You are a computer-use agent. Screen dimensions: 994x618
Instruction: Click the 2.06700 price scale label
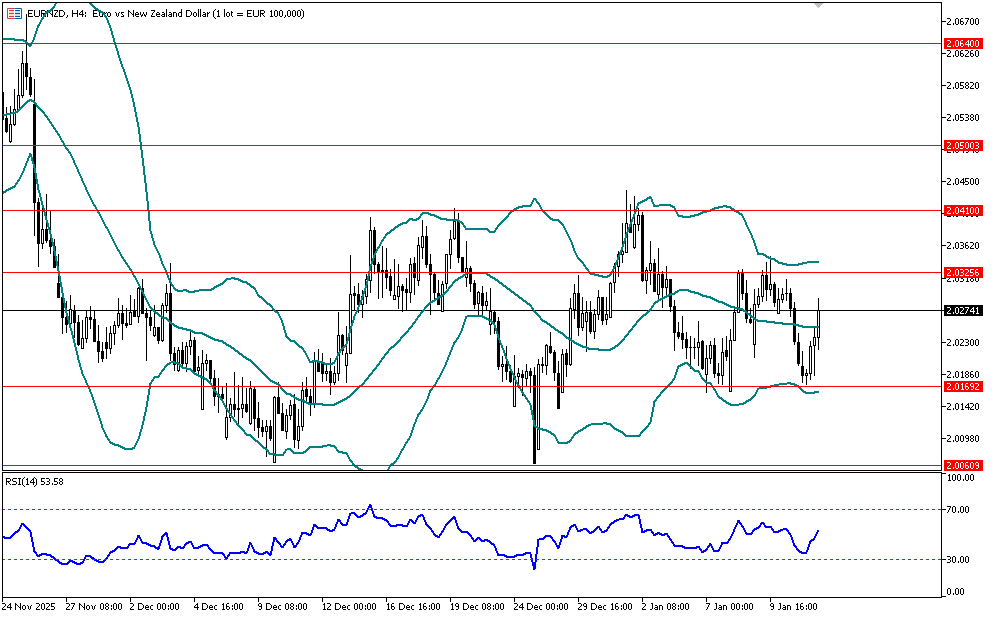(964, 21)
